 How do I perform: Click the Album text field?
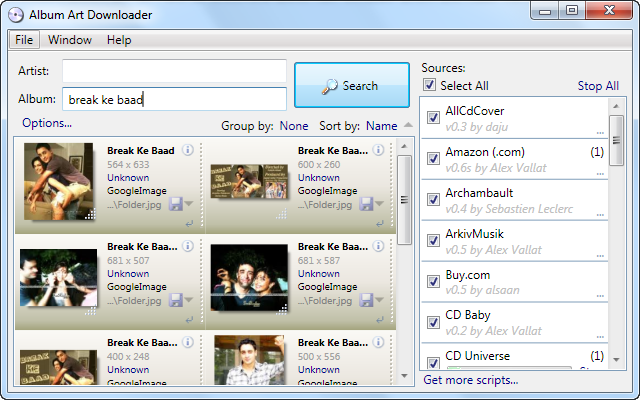click(x=174, y=99)
